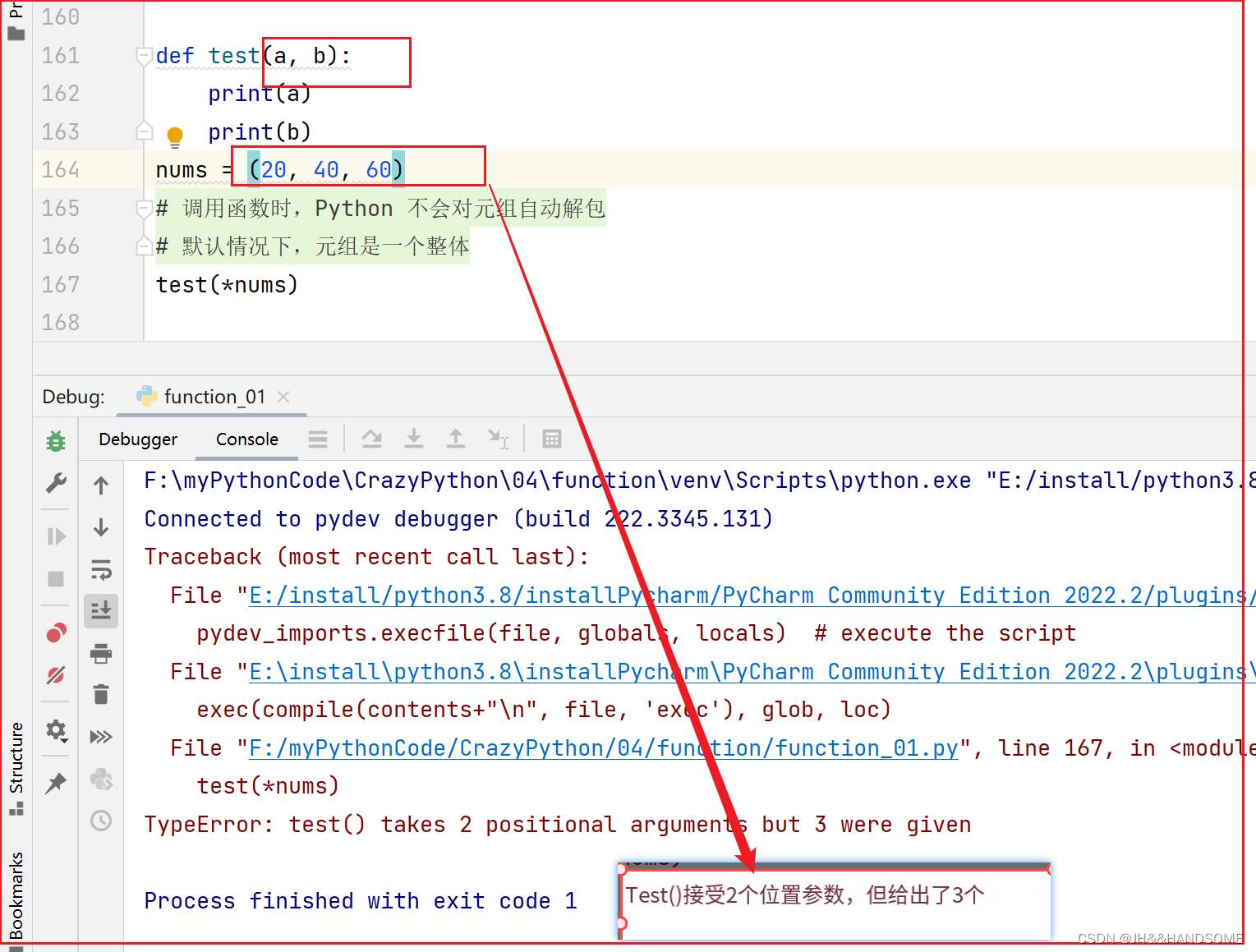Click the Print console icon

(x=101, y=654)
